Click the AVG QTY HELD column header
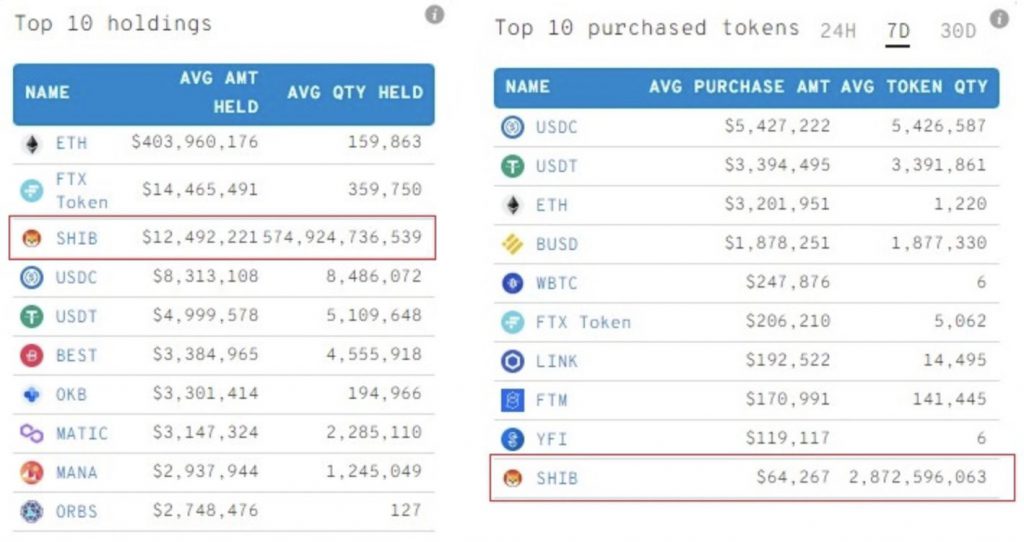1024x542 pixels. [355, 93]
